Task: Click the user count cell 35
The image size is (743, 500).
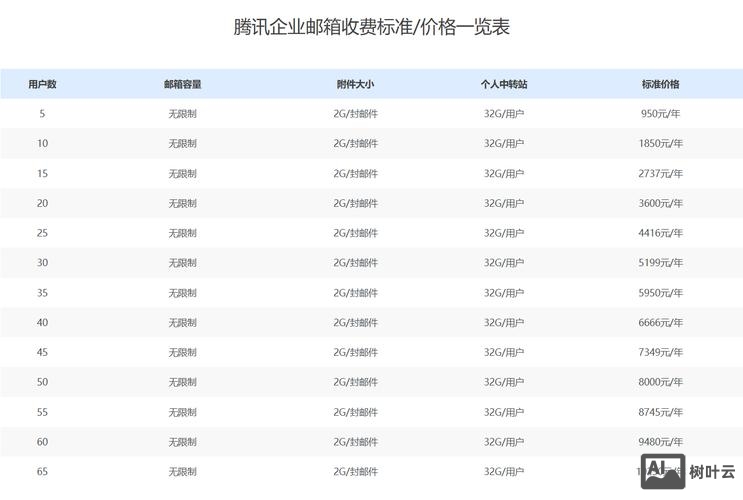Action: coord(42,293)
